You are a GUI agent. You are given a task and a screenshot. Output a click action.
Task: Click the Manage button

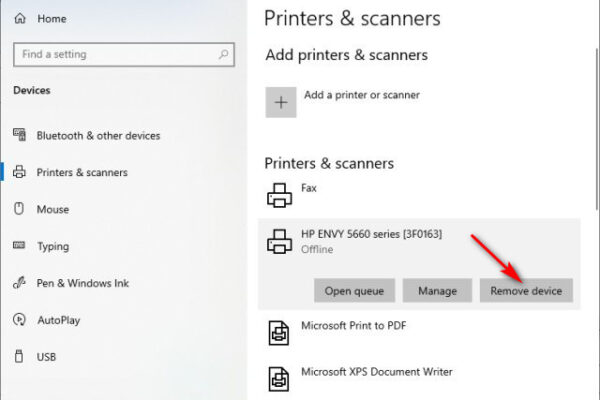point(437,291)
